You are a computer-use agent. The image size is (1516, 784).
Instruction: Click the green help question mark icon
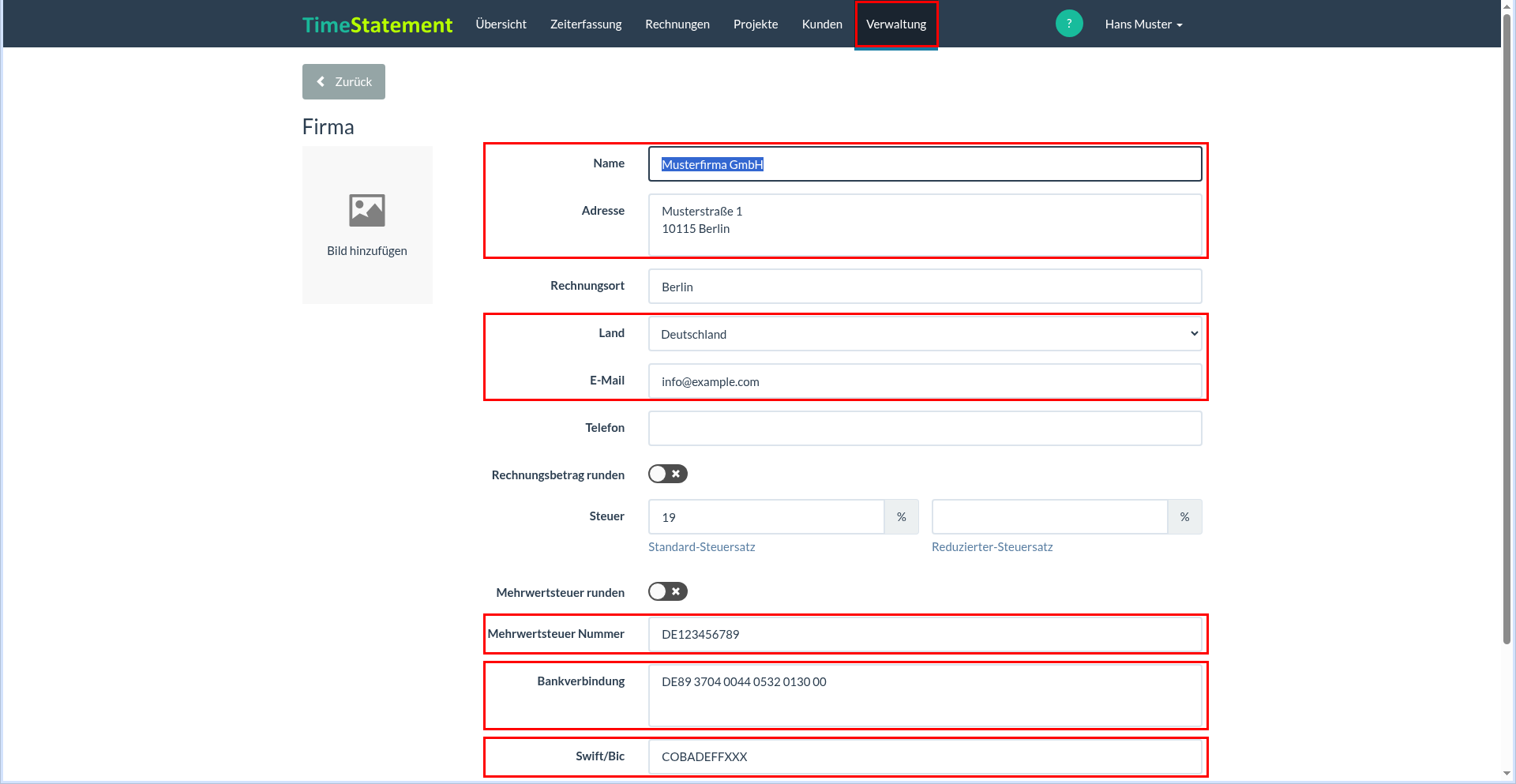pos(1069,24)
